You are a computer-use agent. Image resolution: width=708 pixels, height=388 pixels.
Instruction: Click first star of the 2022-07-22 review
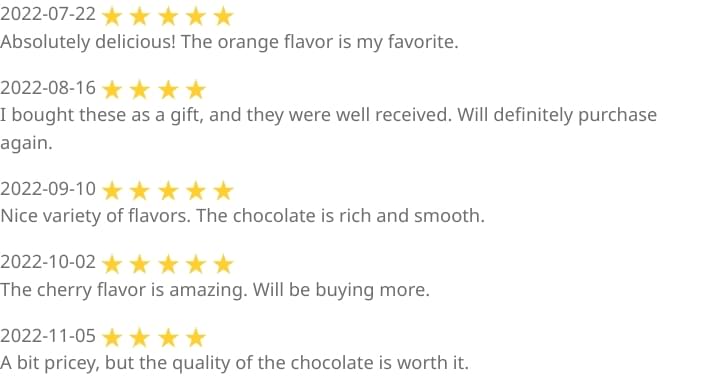pyautogui.click(x=112, y=17)
